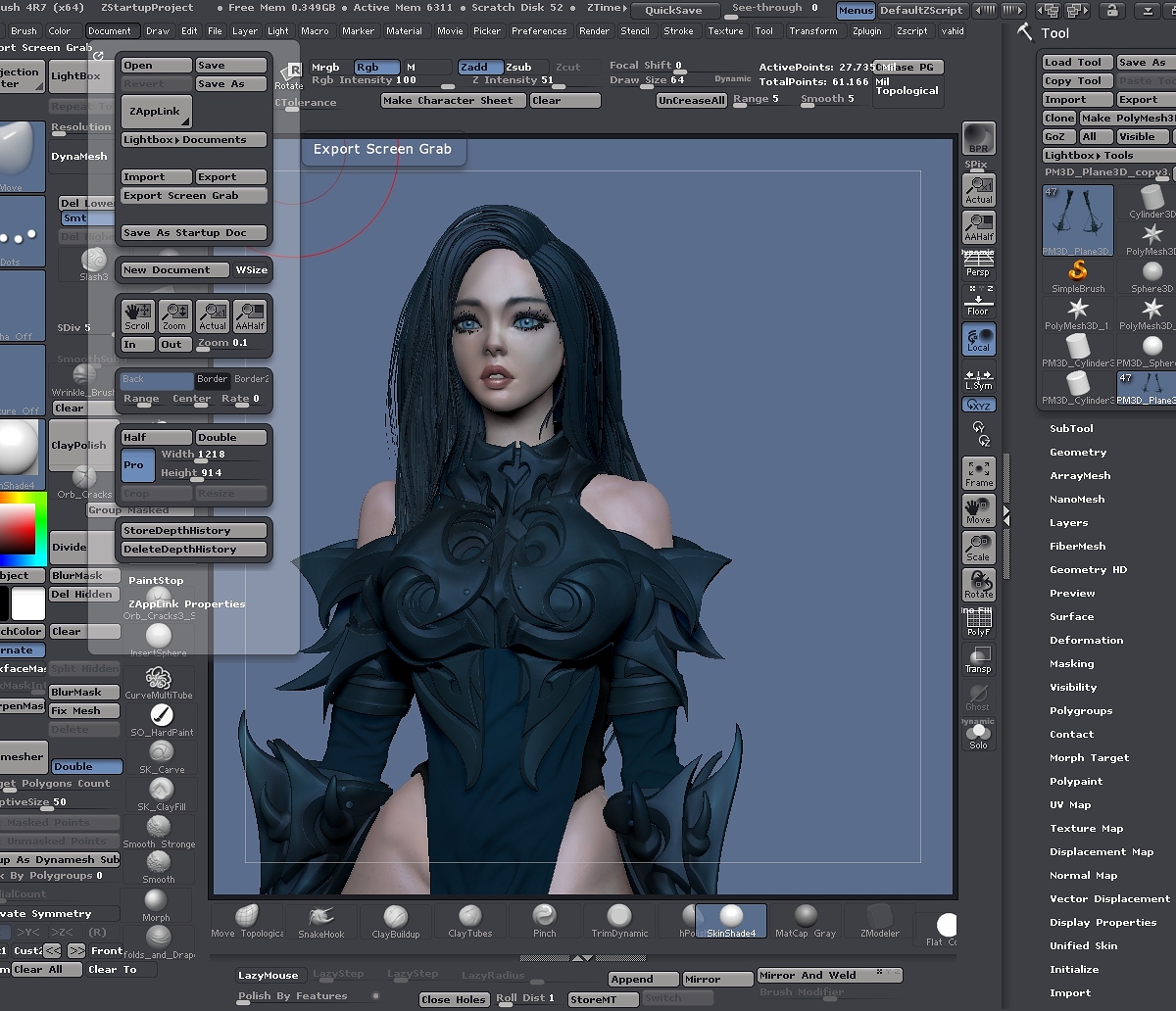This screenshot has height=1011, width=1176.
Task: Click the Zoom icon in Document menu
Action: pos(174,316)
